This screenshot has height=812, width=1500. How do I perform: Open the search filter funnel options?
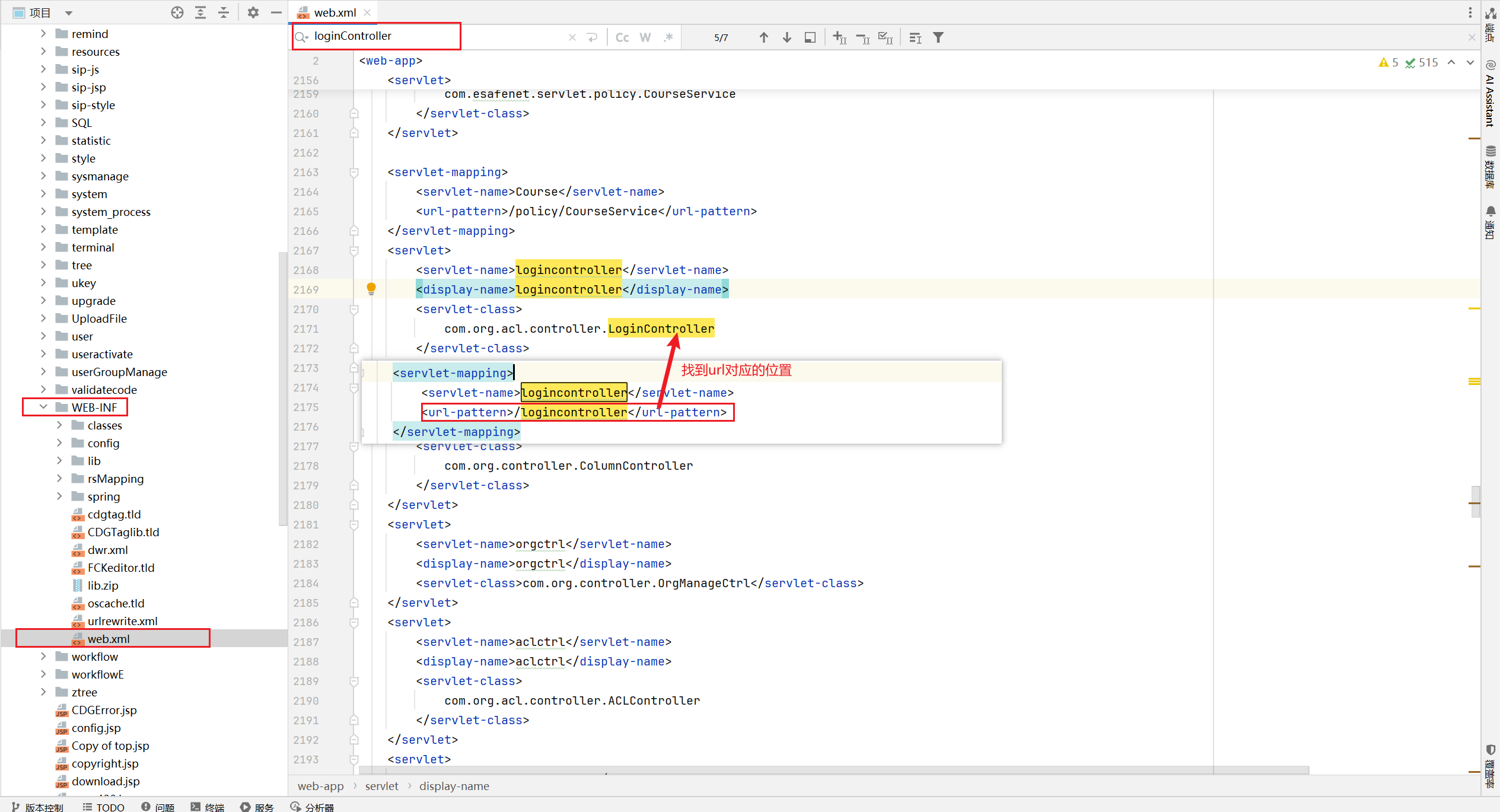click(938, 37)
